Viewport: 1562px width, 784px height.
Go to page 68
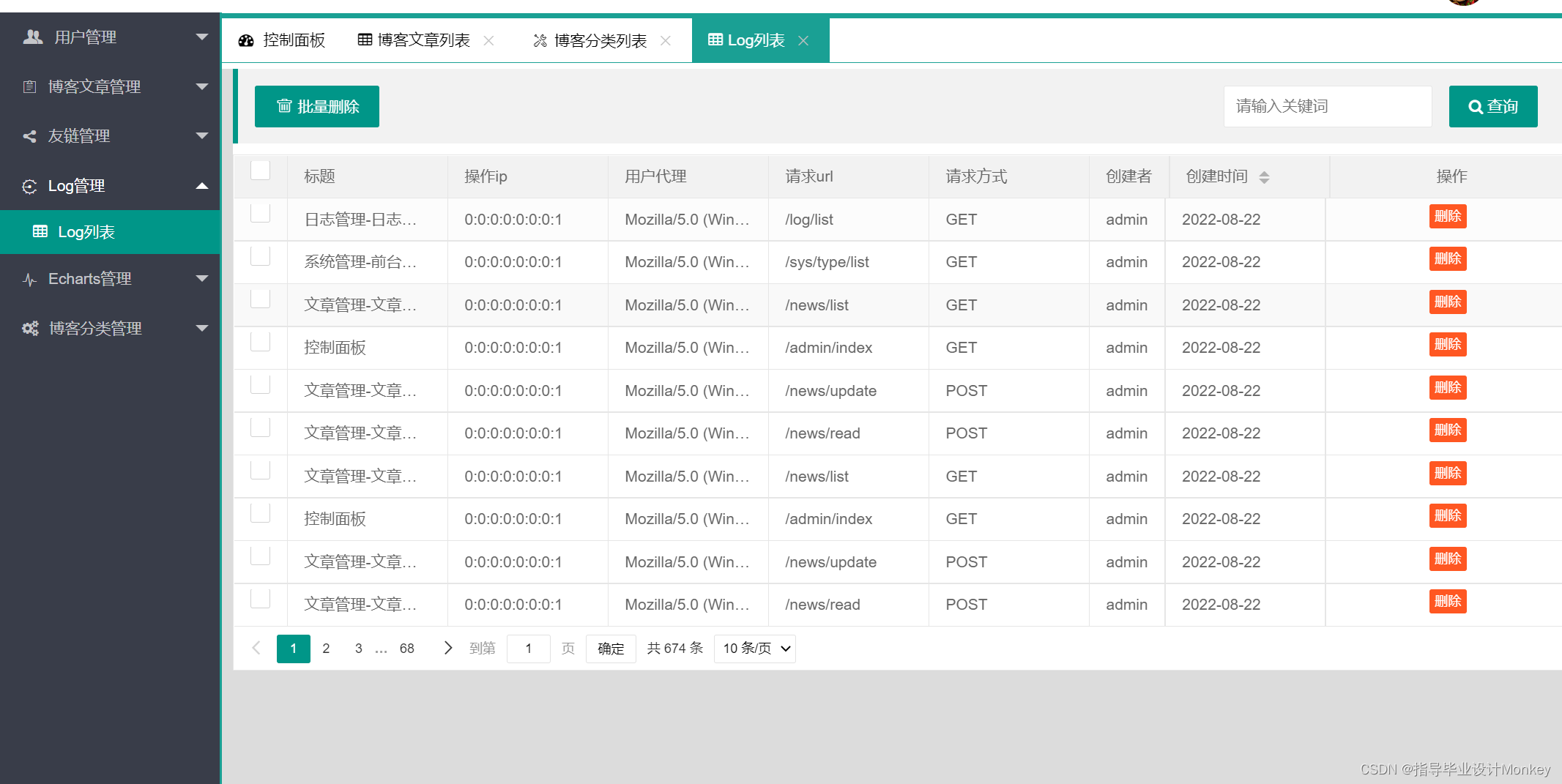pos(407,649)
